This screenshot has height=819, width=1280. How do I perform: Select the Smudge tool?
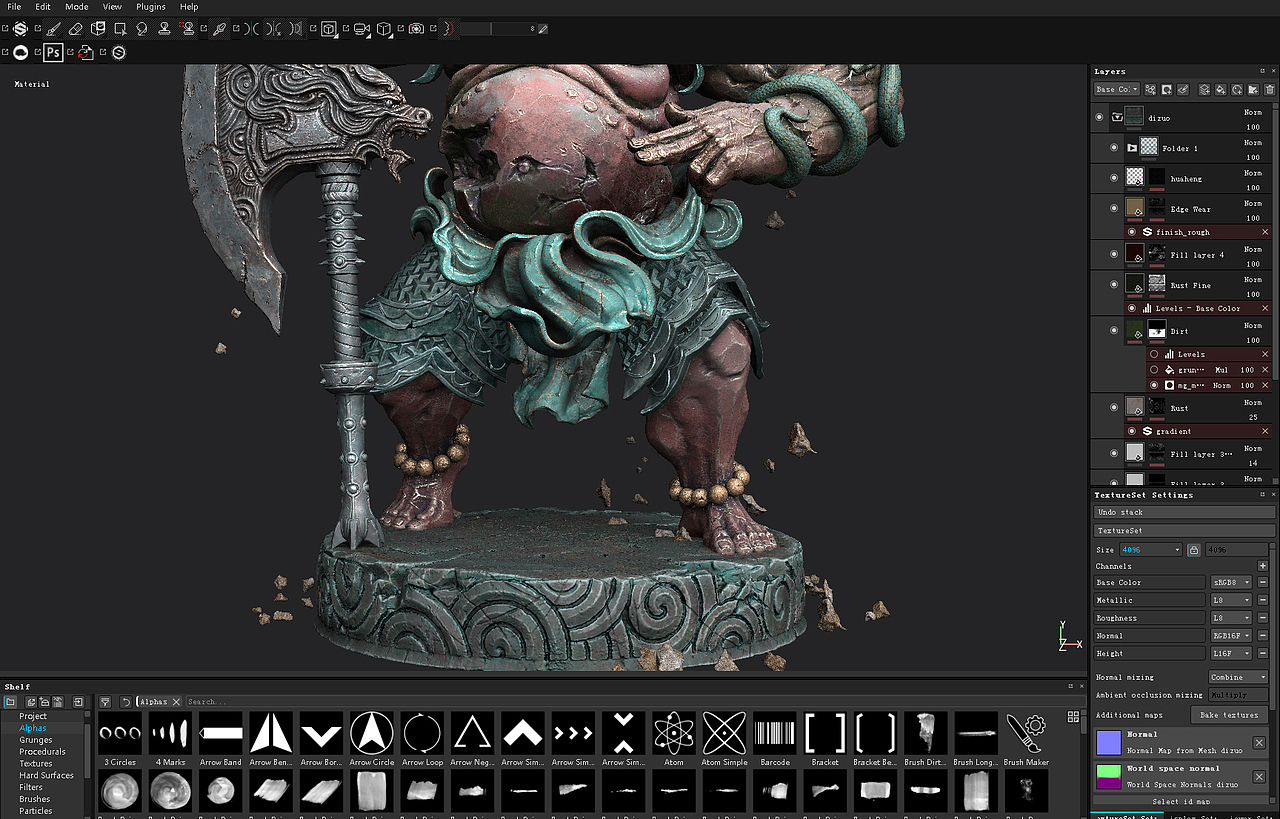(x=142, y=29)
